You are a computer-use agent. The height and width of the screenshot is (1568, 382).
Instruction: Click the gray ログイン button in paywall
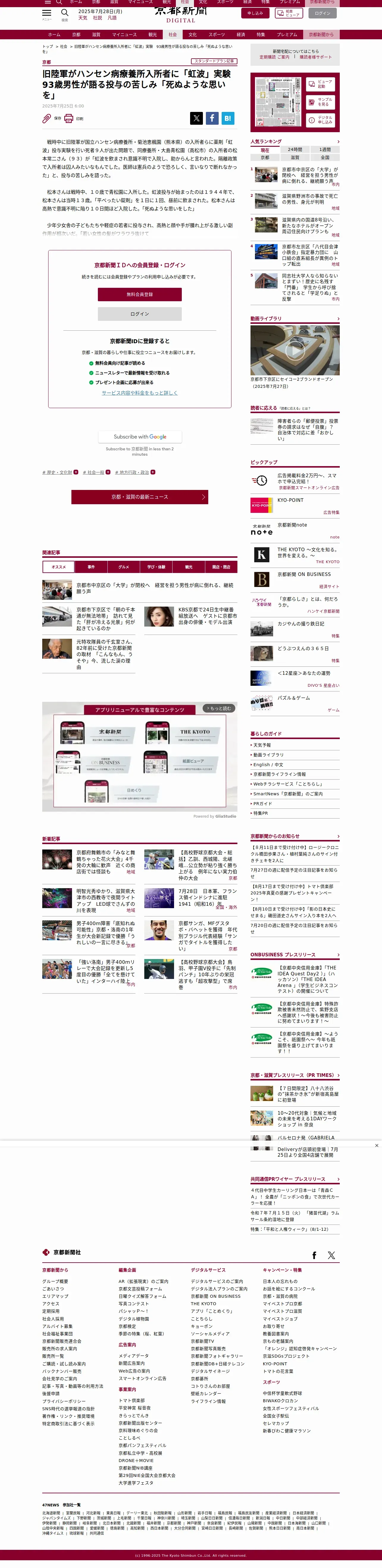(140, 314)
